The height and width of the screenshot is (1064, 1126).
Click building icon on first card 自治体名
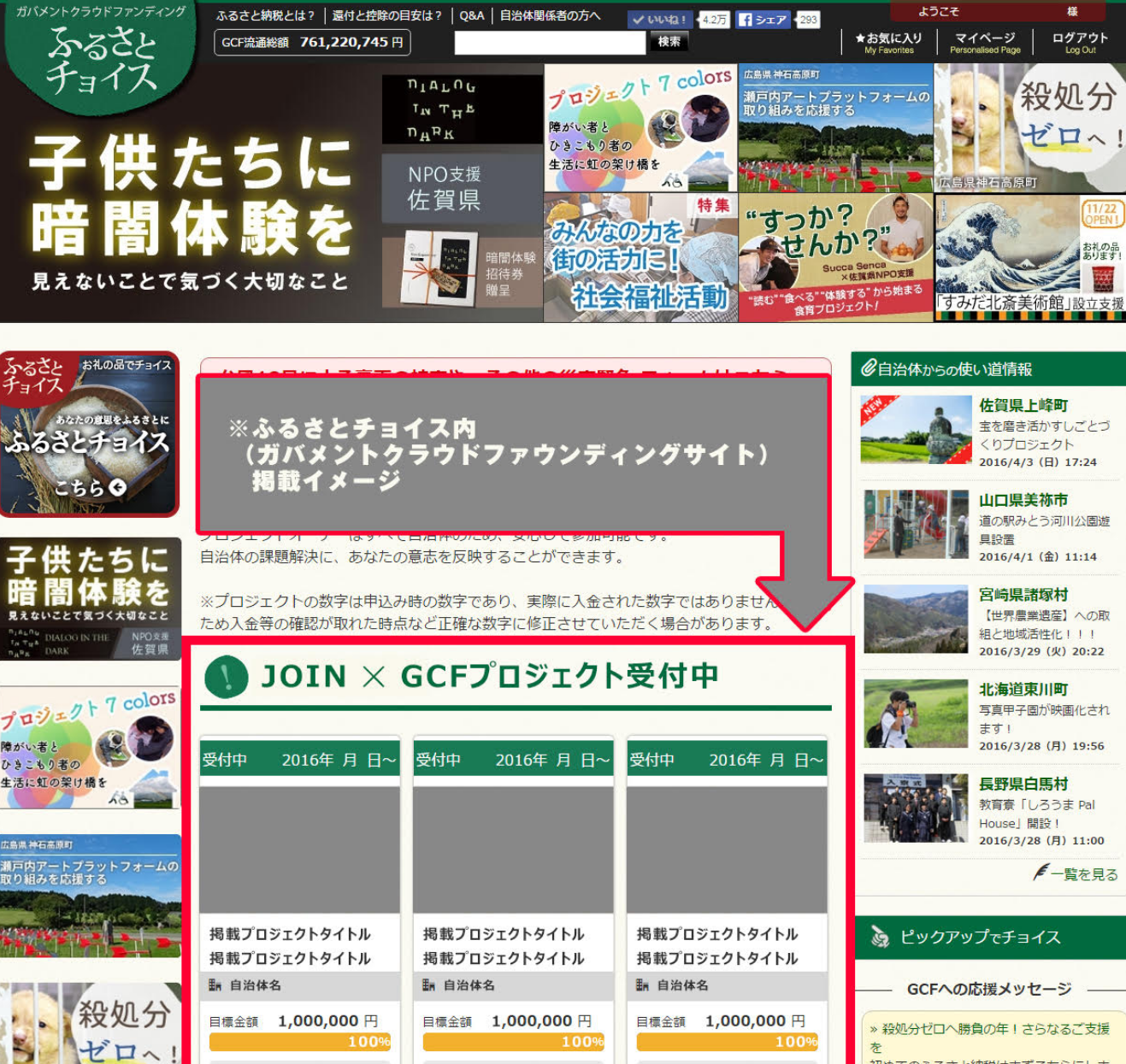[x=215, y=985]
